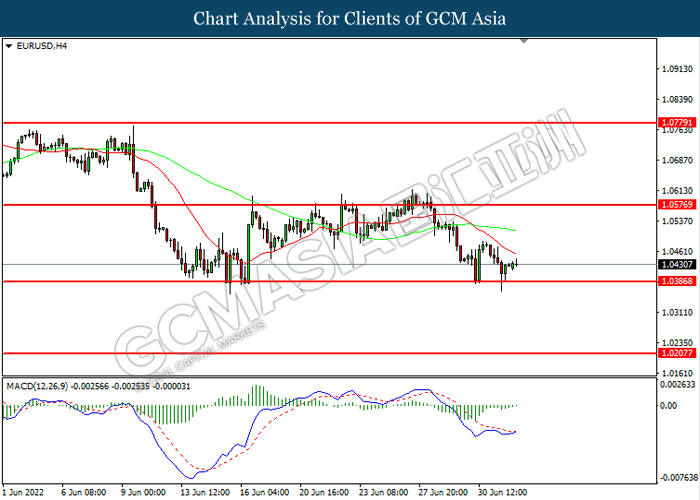Click the EURUSD,H4 symbol label
Image resolution: width=700 pixels, height=500 pixels.
[x=42, y=46]
